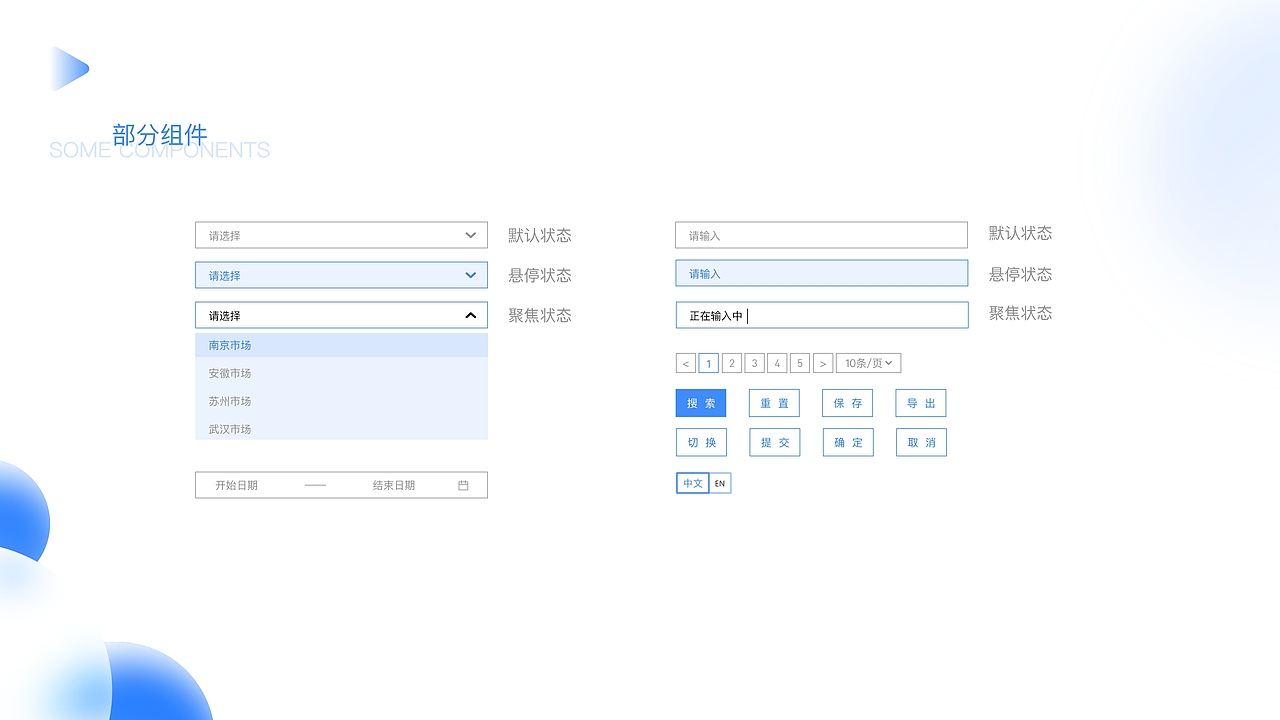Click 悬停状态 label beside the text input
Viewport: 1280px width, 720px height.
(1021, 274)
